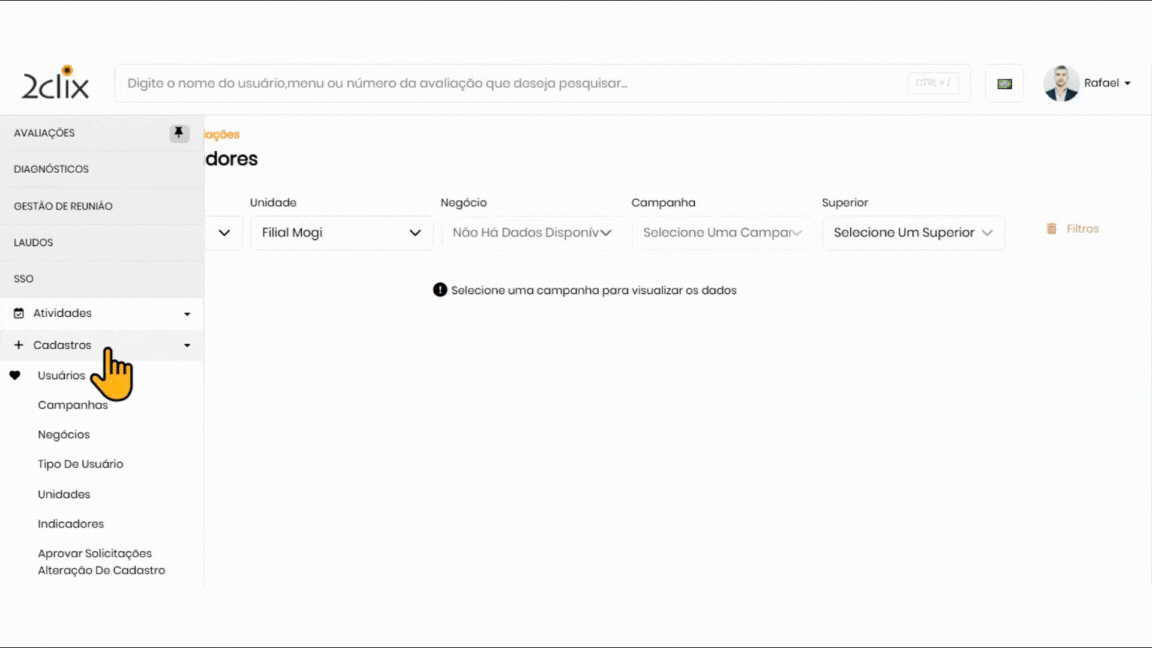Click the 2clix logo
This screenshot has height=648, width=1152.
pos(56,83)
